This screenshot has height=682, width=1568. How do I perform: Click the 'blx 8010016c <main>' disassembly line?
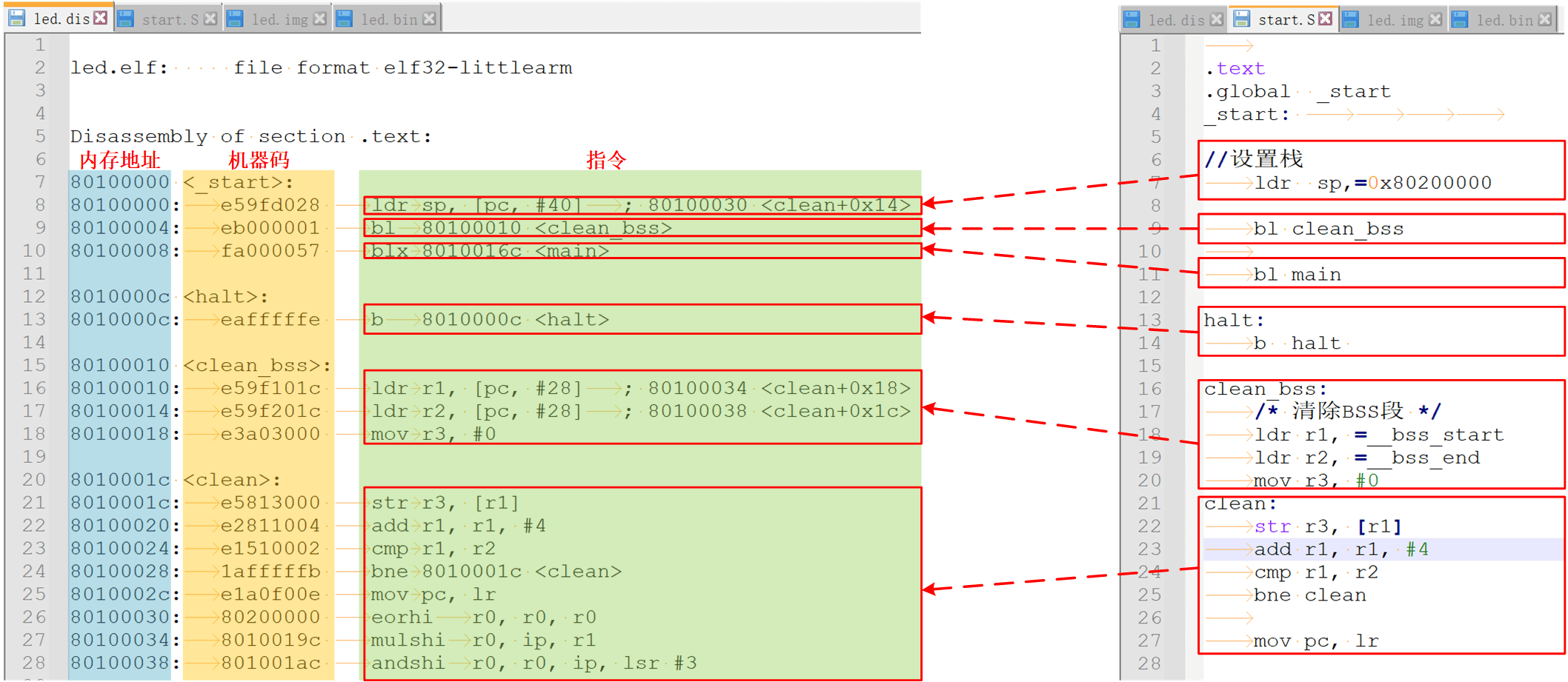(490, 251)
